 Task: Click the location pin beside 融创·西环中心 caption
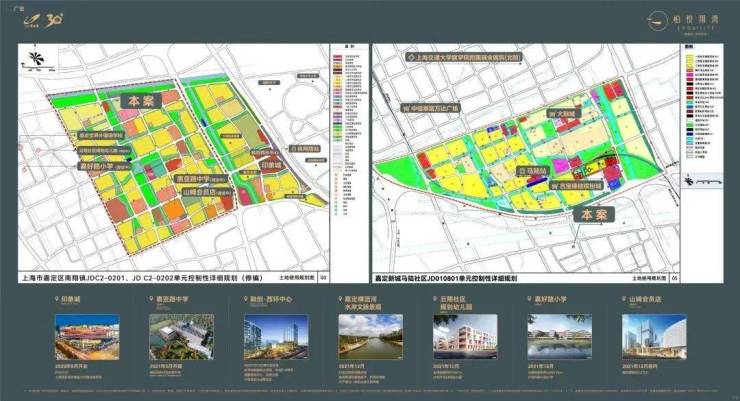(x=246, y=299)
